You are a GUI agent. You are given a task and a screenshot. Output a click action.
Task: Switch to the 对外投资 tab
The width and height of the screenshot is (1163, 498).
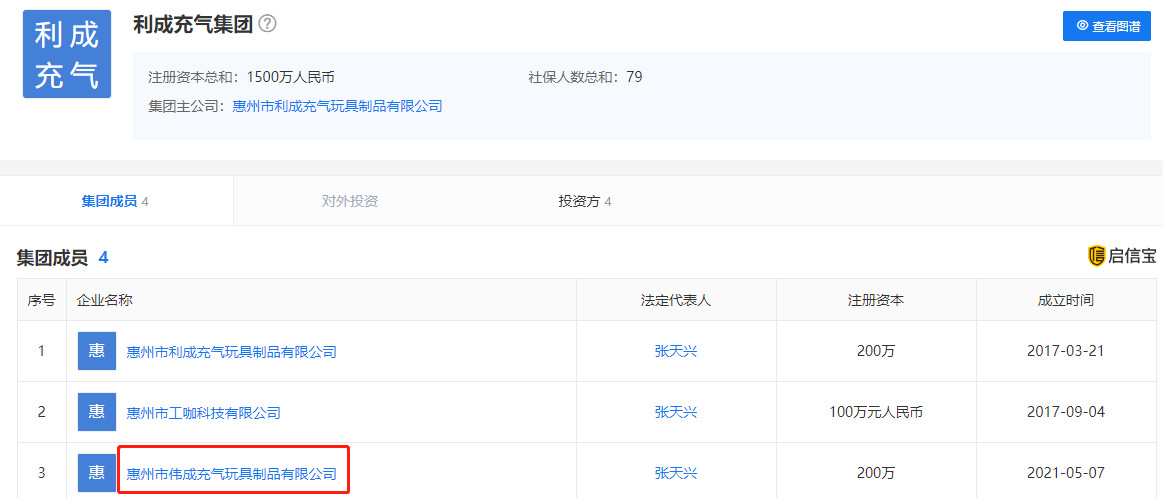point(350,201)
